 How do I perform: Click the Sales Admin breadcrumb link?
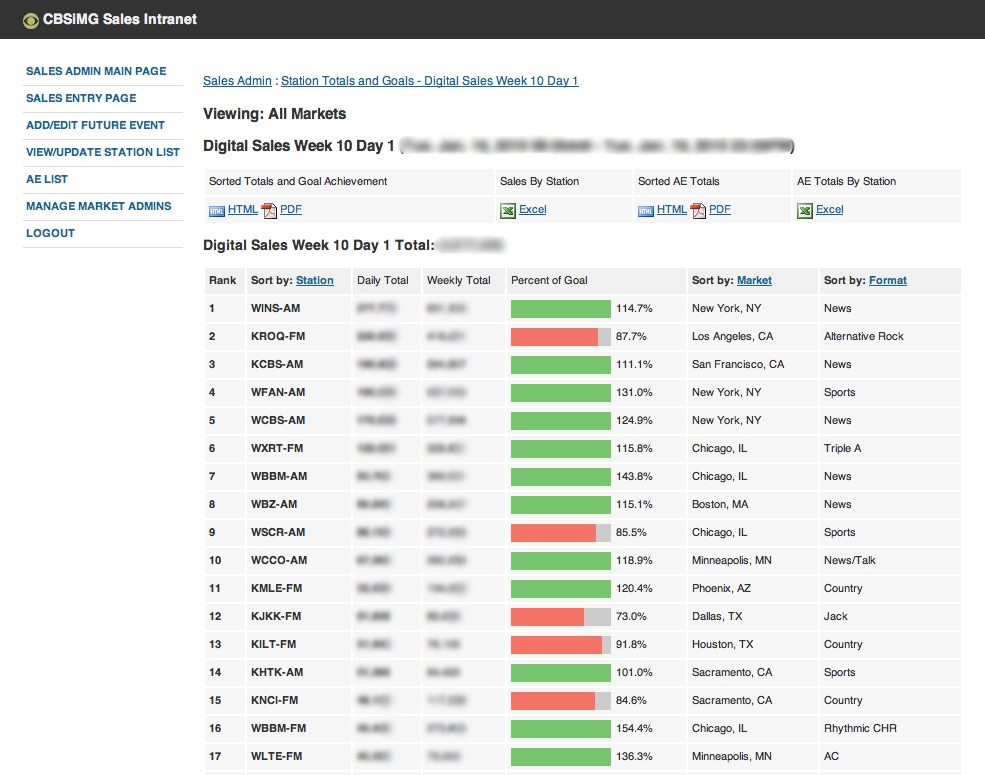coord(237,81)
